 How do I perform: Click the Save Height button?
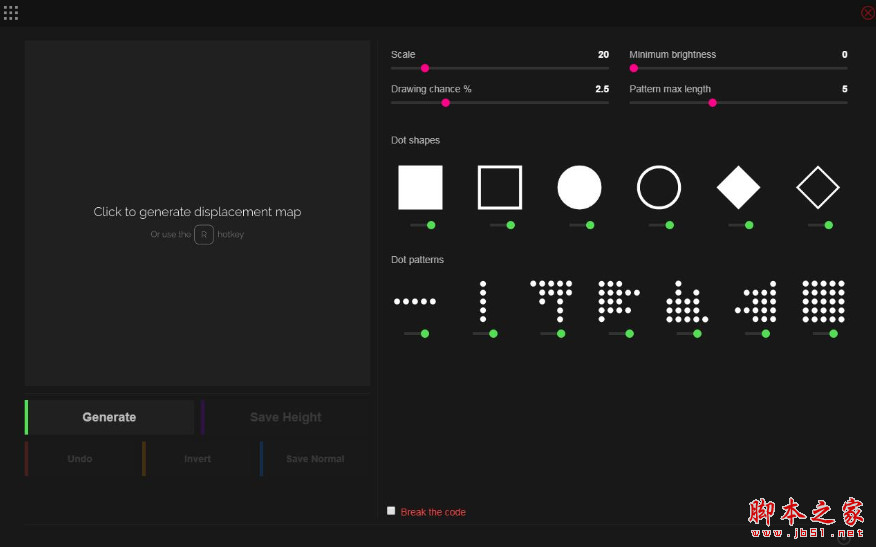(x=285, y=417)
